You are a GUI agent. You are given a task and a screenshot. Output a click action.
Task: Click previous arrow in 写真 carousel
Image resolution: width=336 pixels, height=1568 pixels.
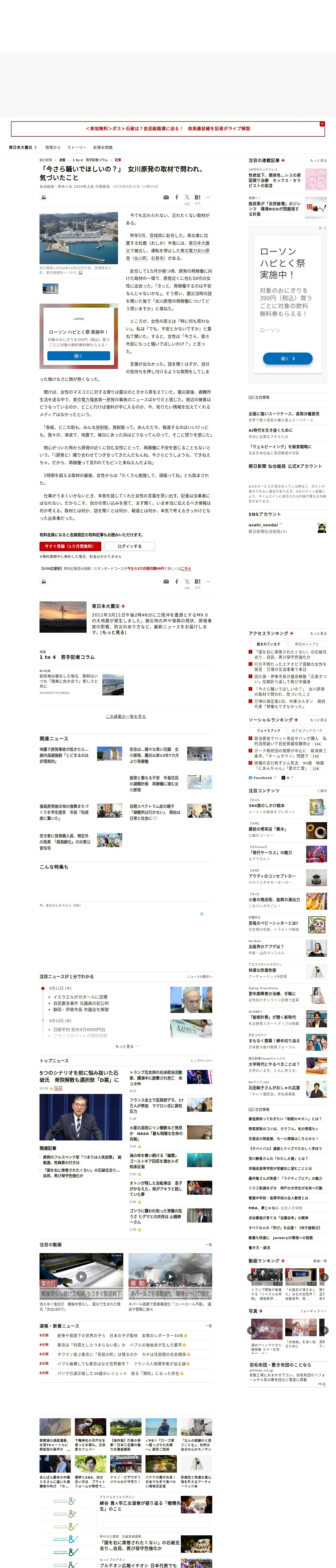point(251,1331)
